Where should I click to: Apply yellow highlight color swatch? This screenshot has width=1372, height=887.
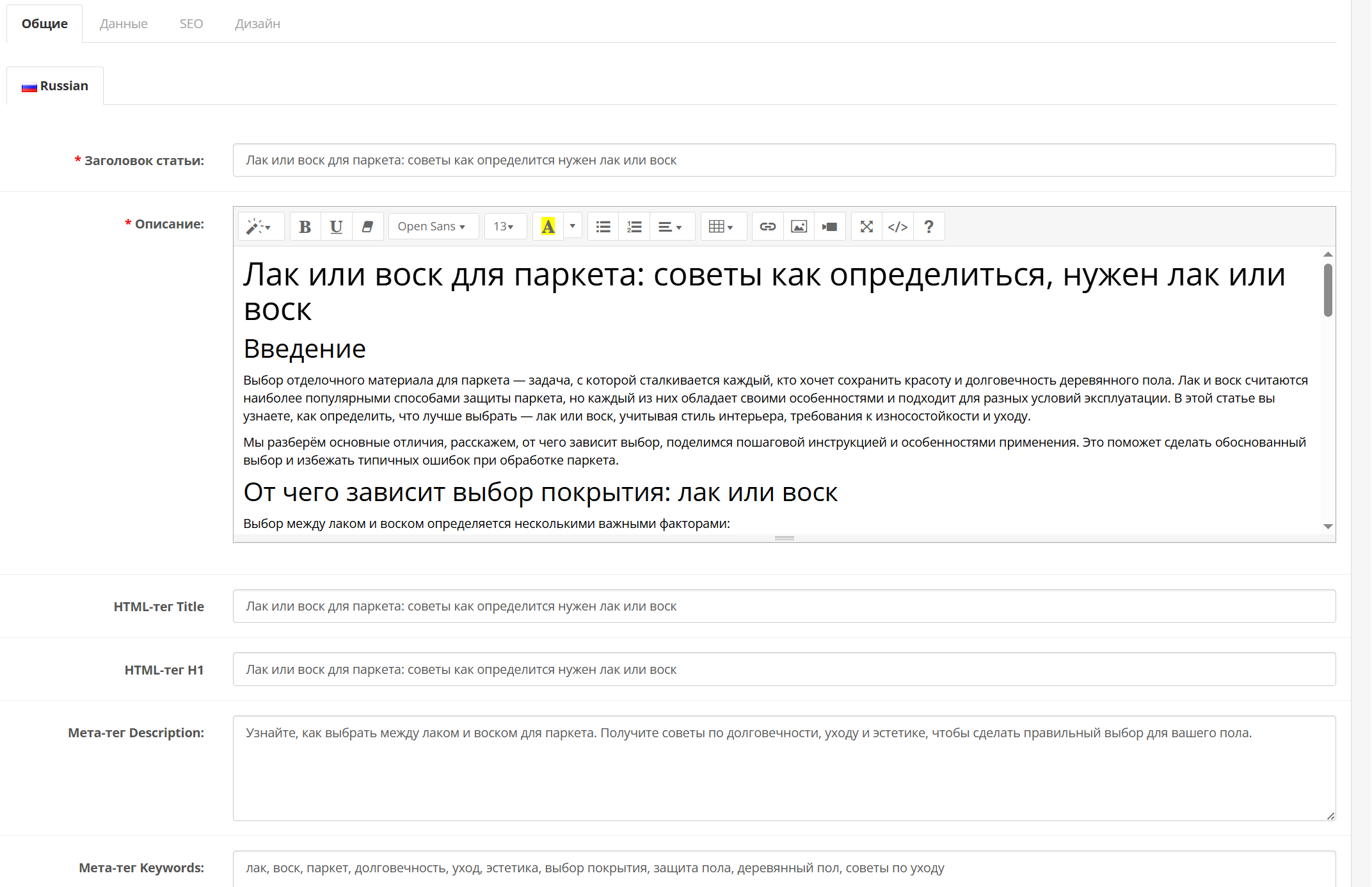tap(548, 227)
